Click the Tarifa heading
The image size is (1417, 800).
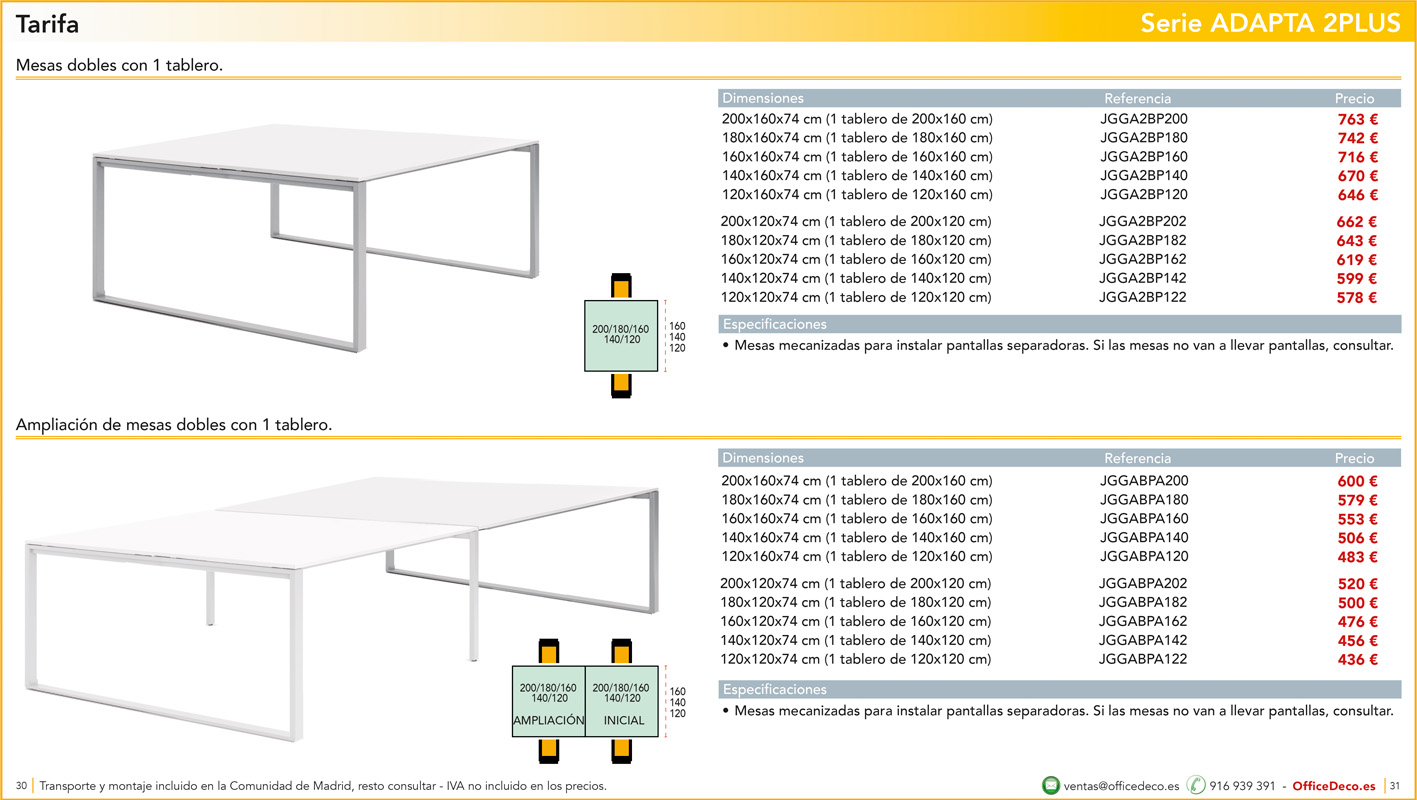click(47, 23)
